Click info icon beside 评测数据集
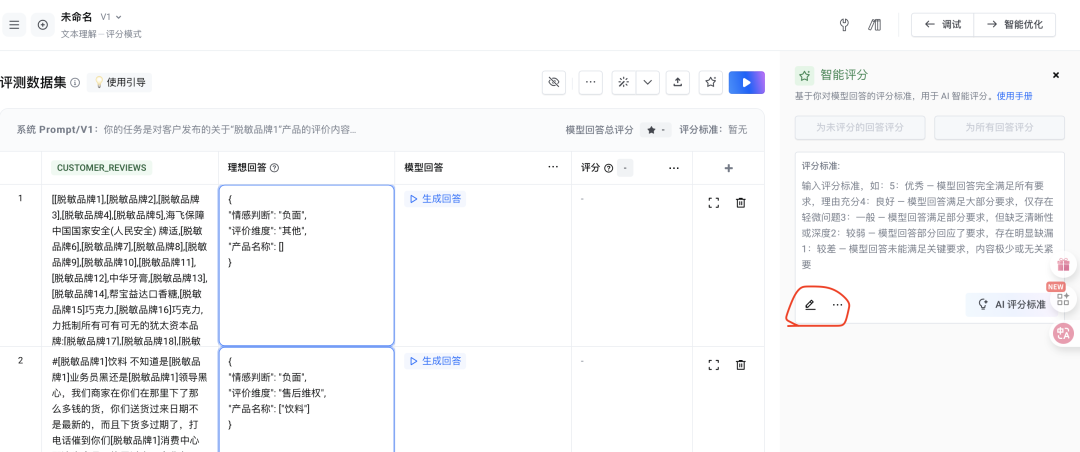The image size is (1080, 452). (x=75, y=83)
